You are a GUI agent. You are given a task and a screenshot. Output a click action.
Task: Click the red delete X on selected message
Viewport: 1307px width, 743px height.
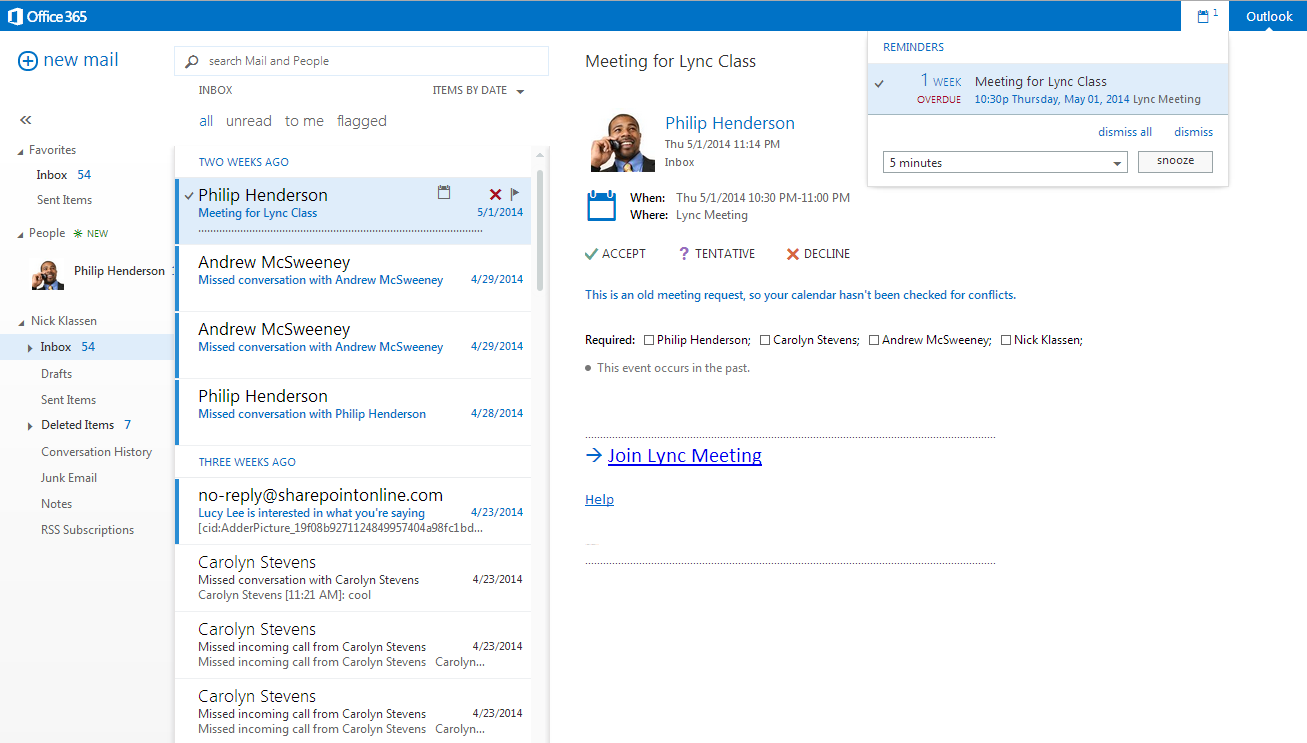[x=495, y=194]
